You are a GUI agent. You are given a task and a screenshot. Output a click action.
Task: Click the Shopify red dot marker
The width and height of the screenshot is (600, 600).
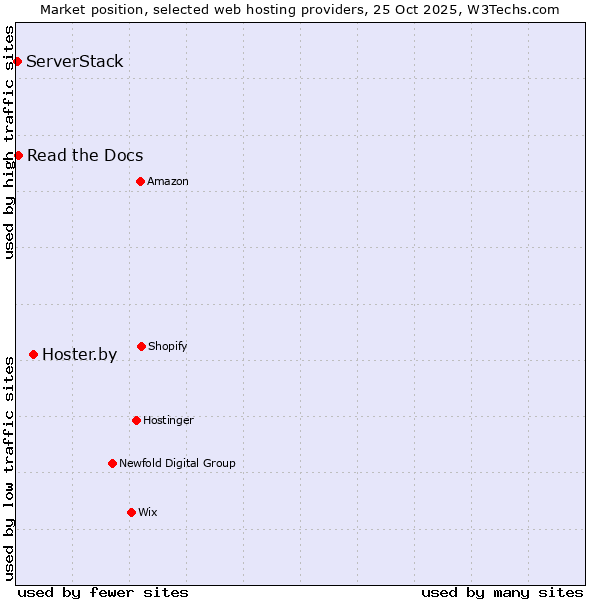click(141, 346)
